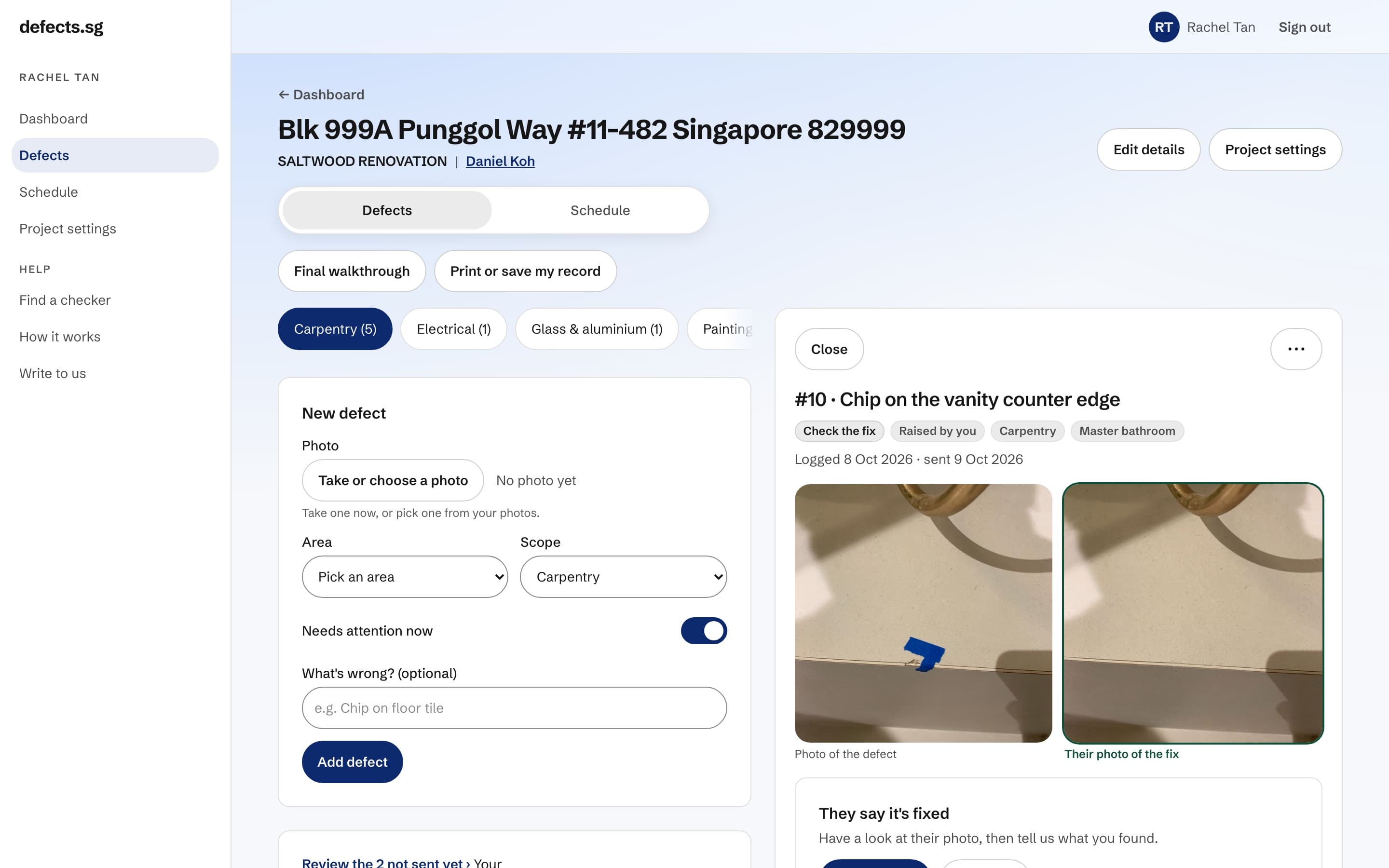The image size is (1389, 868).
Task: Close the defect detail panel
Action: (x=829, y=349)
